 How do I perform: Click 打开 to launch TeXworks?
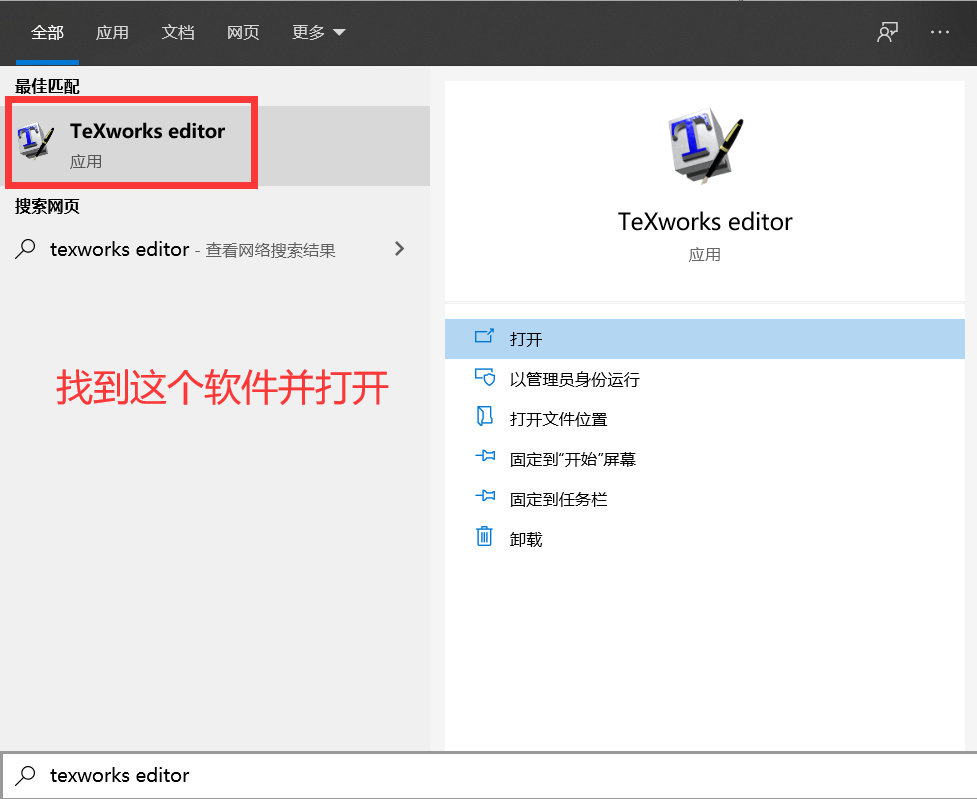(705, 339)
